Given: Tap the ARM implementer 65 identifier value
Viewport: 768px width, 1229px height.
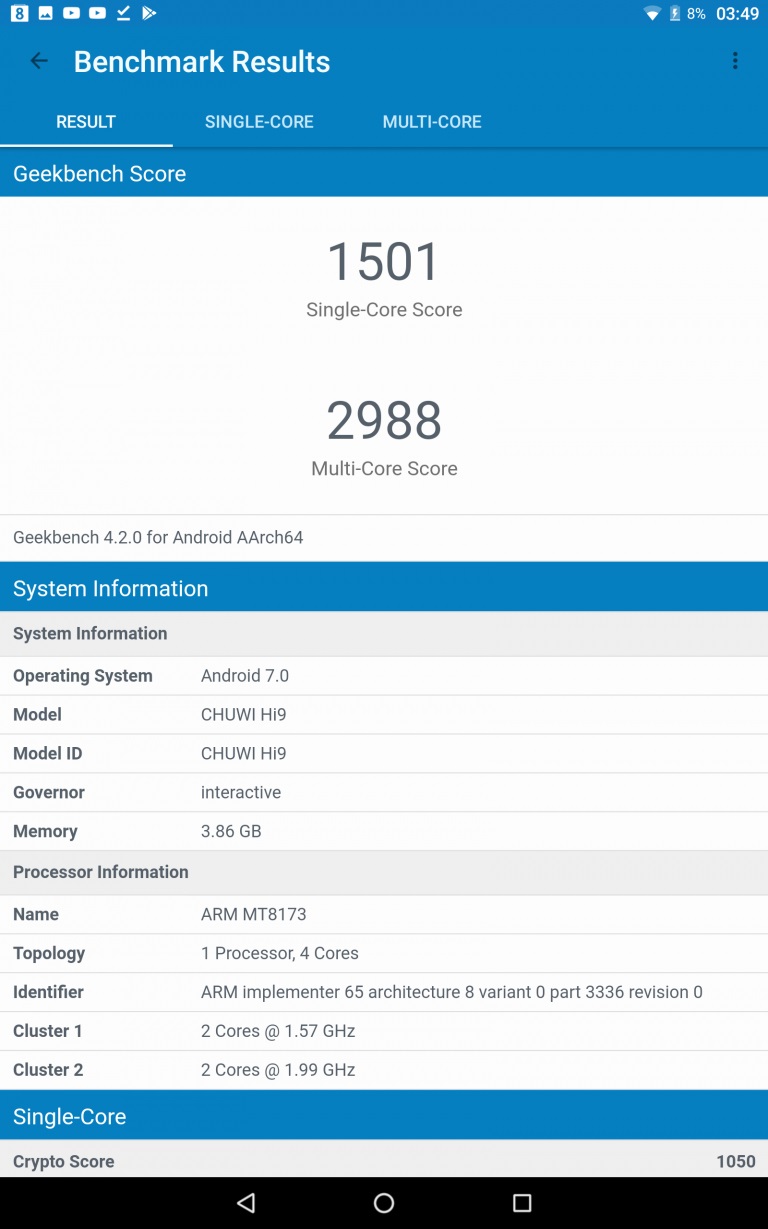Looking at the screenshot, I should coord(452,993).
